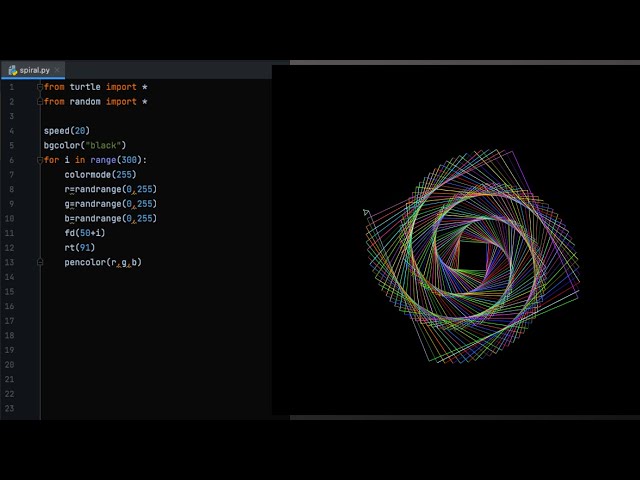The width and height of the screenshot is (640, 480).
Task: Click the colormode(255) statement
Action: (100, 175)
